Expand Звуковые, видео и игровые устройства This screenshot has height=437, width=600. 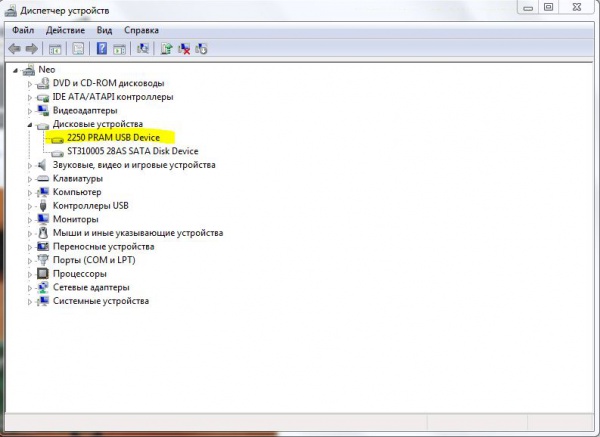pos(29,166)
